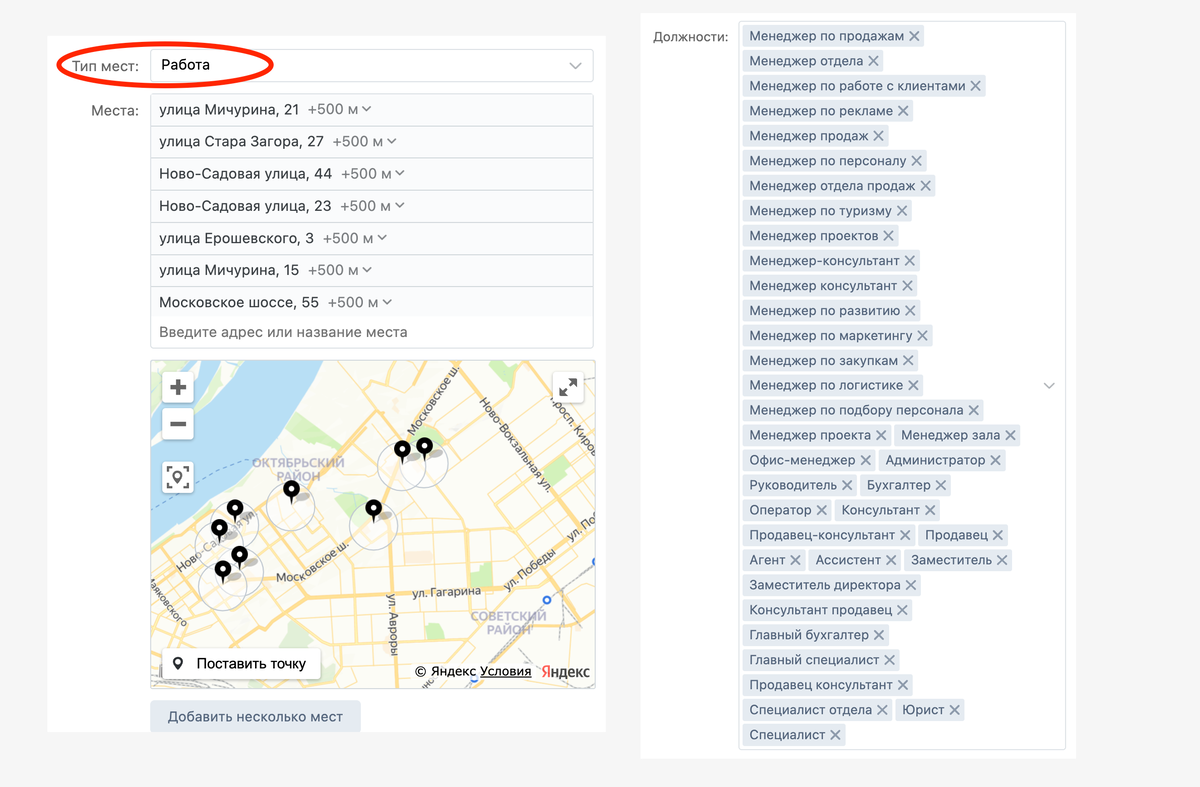1200x787 pixels.
Task: Open radius dropdown for улица Ерошевского, 3
Action: pos(355,238)
